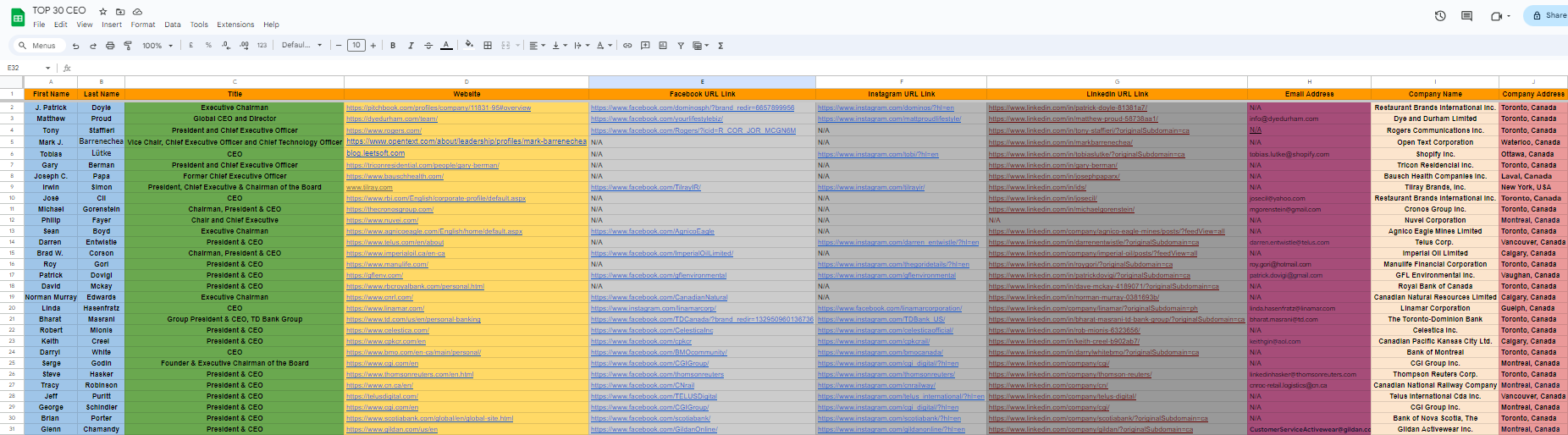Open the text color picker

click(446, 46)
